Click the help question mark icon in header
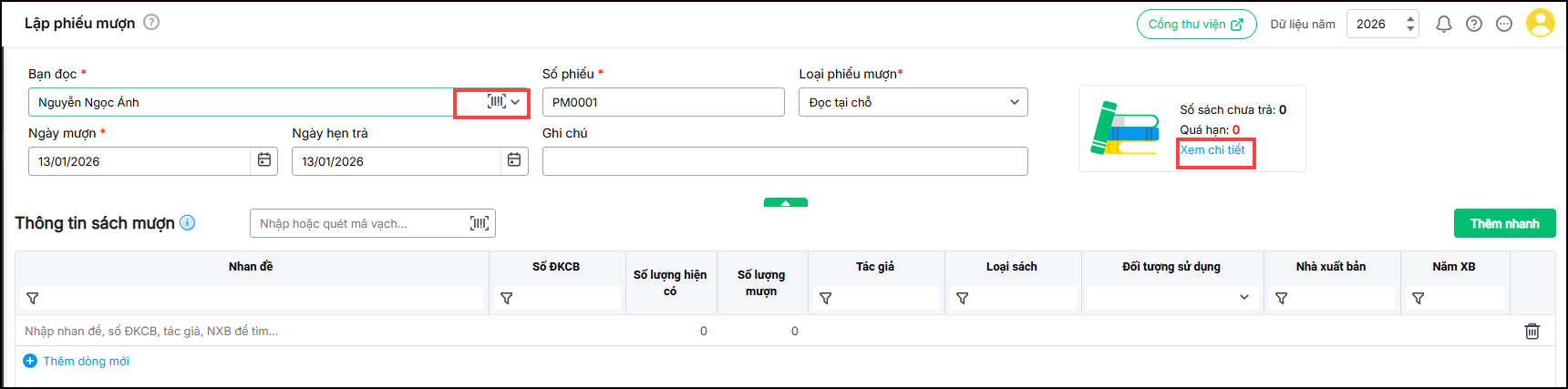Image resolution: width=1568 pixels, height=389 pixels. pyautogui.click(x=1474, y=25)
